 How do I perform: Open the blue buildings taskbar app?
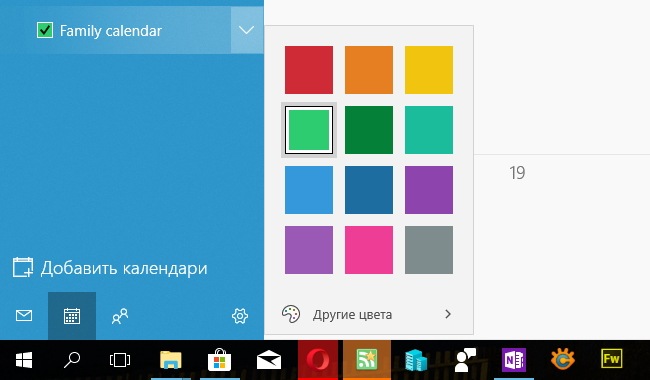point(416,360)
